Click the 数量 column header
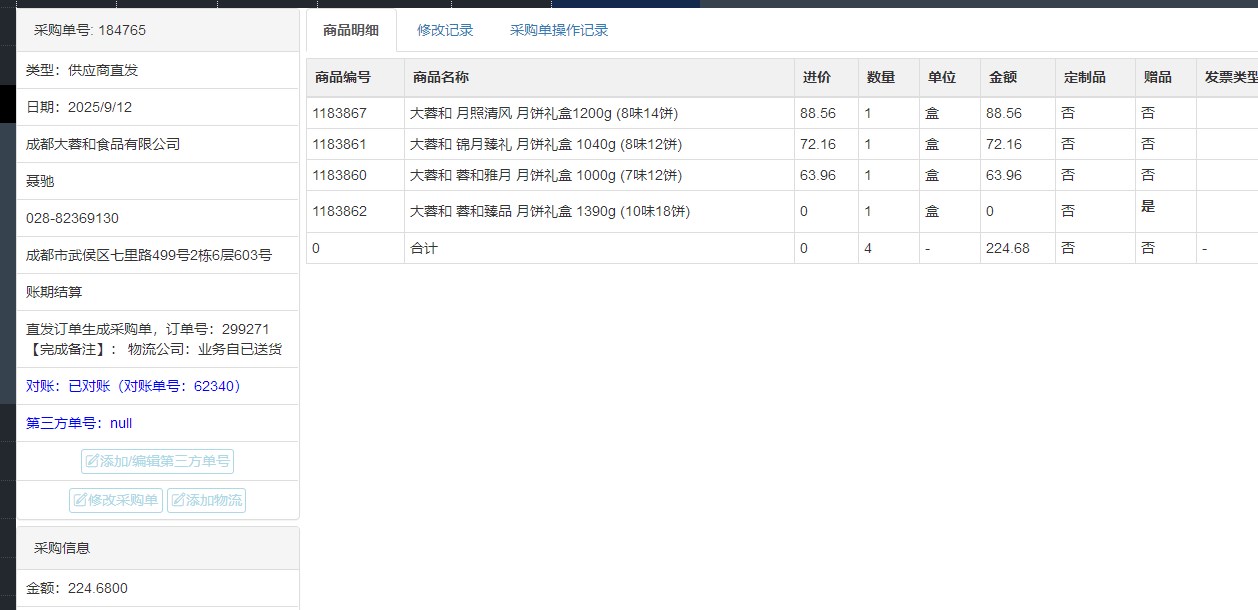The width and height of the screenshot is (1258, 610). 880,77
